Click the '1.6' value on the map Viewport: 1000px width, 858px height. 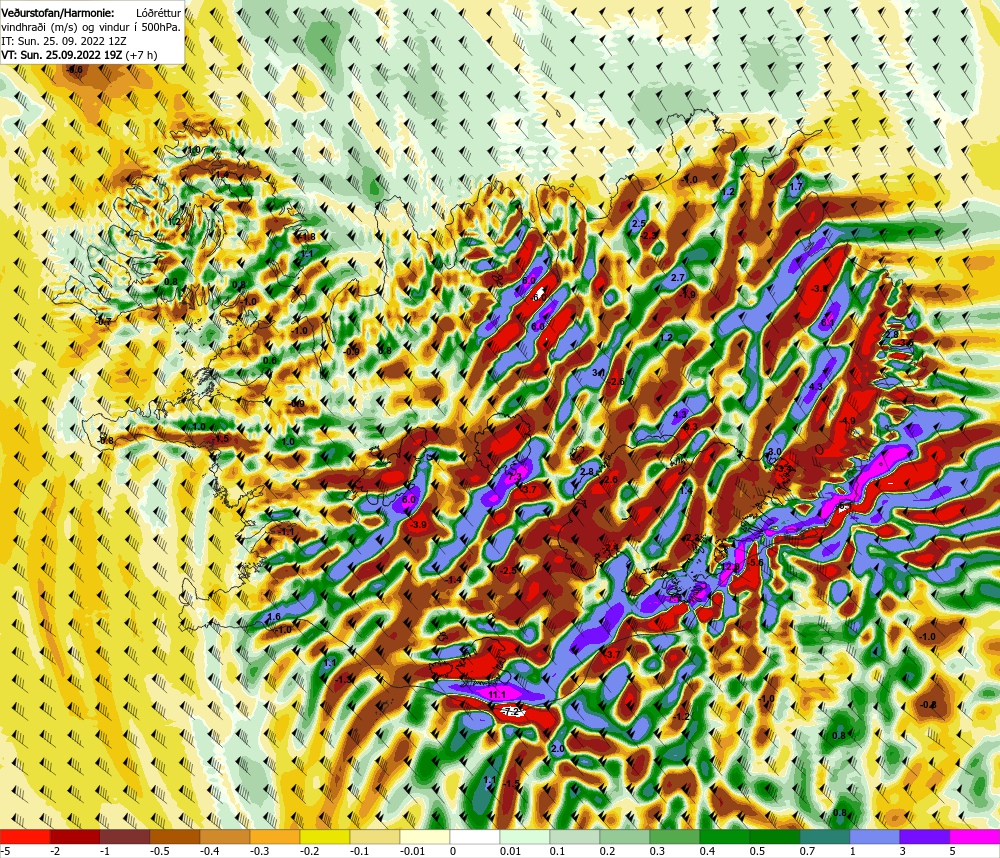[274, 617]
